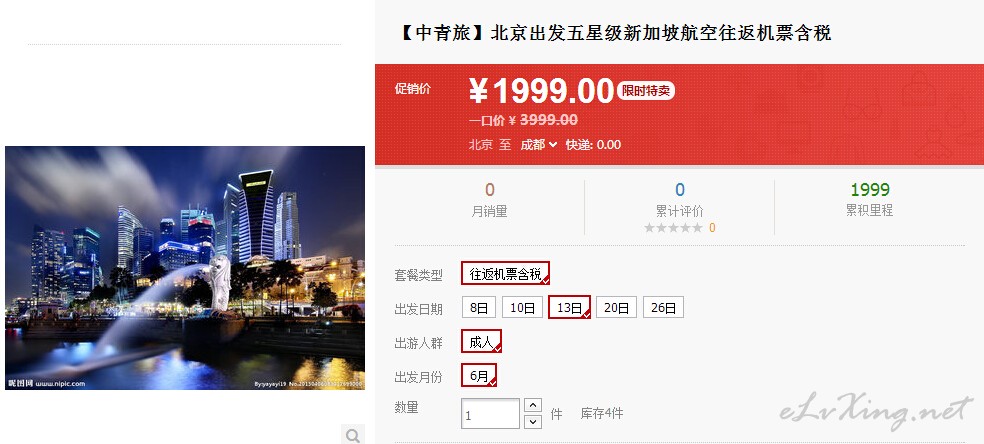Click the five-star rating icons
The height and width of the screenshot is (444, 984).
(673, 228)
